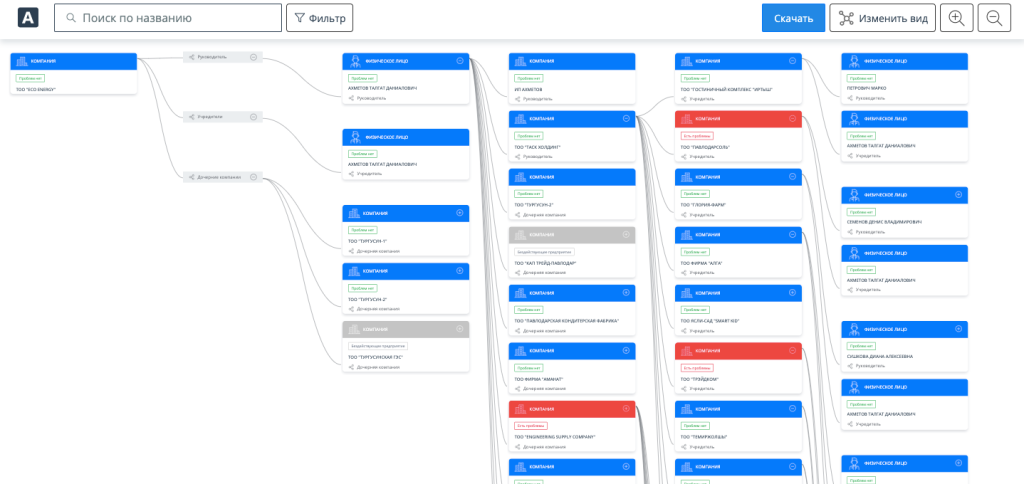1024x484 pixels.
Task: Select ПЕТРОВИЧ МАРКО person name
Action: pyautogui.click(x=867, y=89)
